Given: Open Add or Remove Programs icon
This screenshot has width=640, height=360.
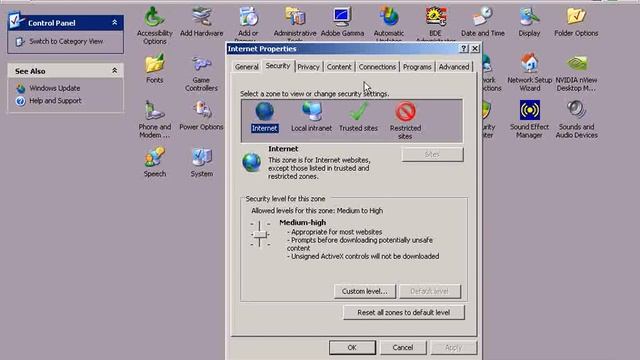Looking at the screenshot, I should (248, 24).
